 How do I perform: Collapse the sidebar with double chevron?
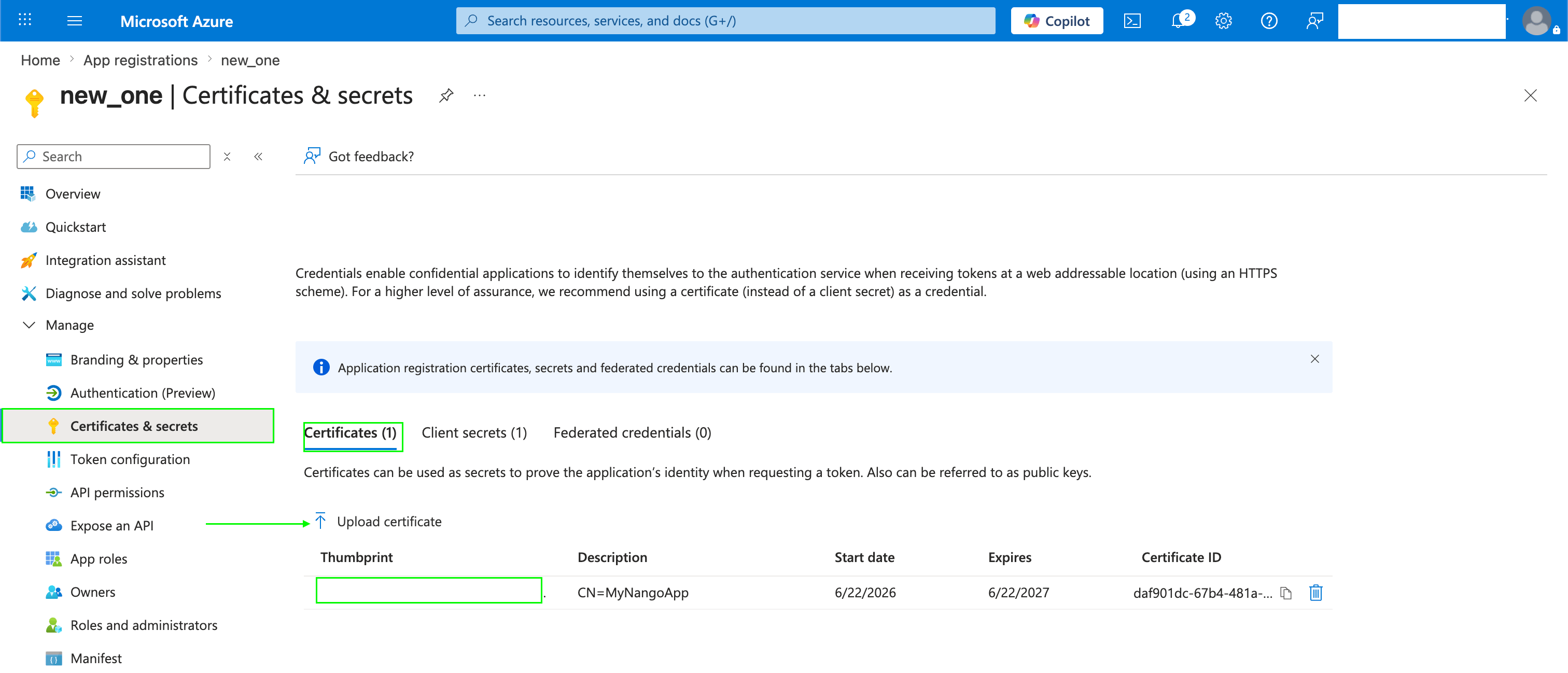(x=258, y=157)
